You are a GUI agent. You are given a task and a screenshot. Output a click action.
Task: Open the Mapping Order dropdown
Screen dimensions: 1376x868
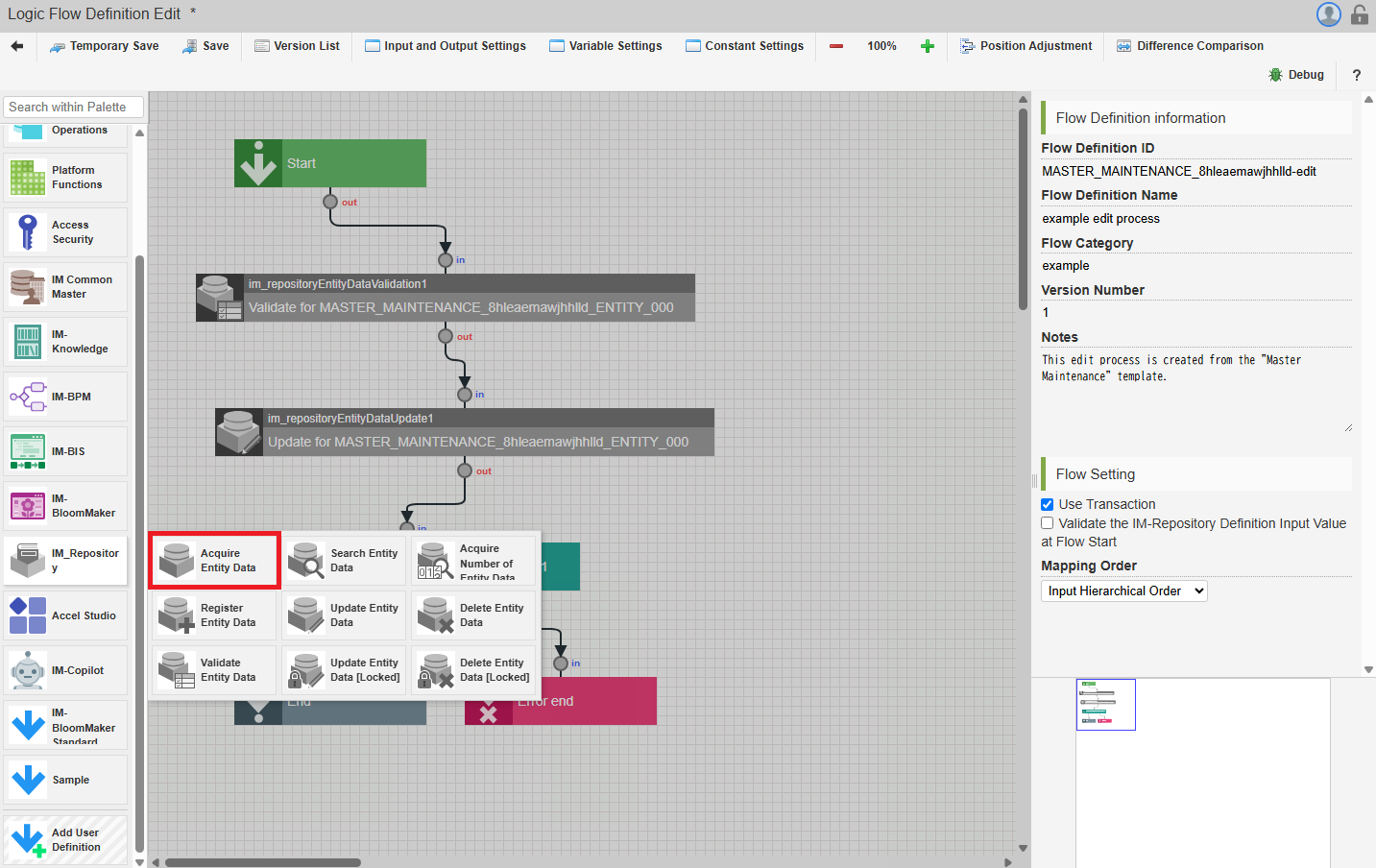1123,591
